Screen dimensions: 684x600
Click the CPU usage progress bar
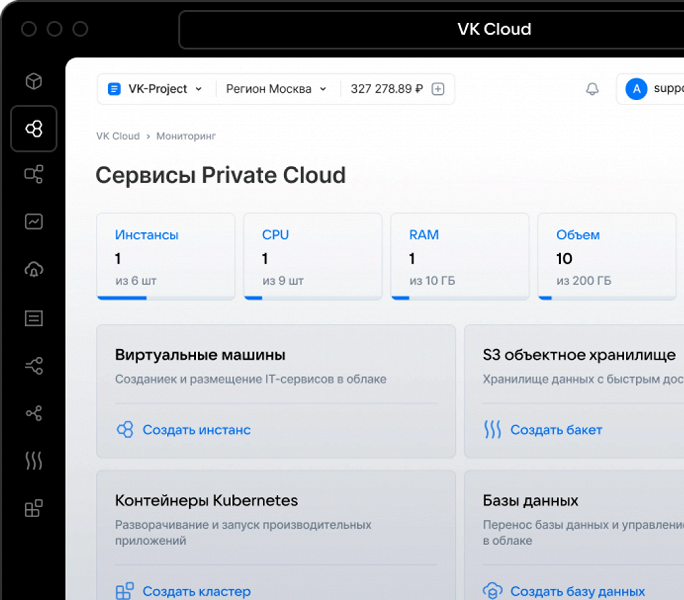tap(313, 298)
